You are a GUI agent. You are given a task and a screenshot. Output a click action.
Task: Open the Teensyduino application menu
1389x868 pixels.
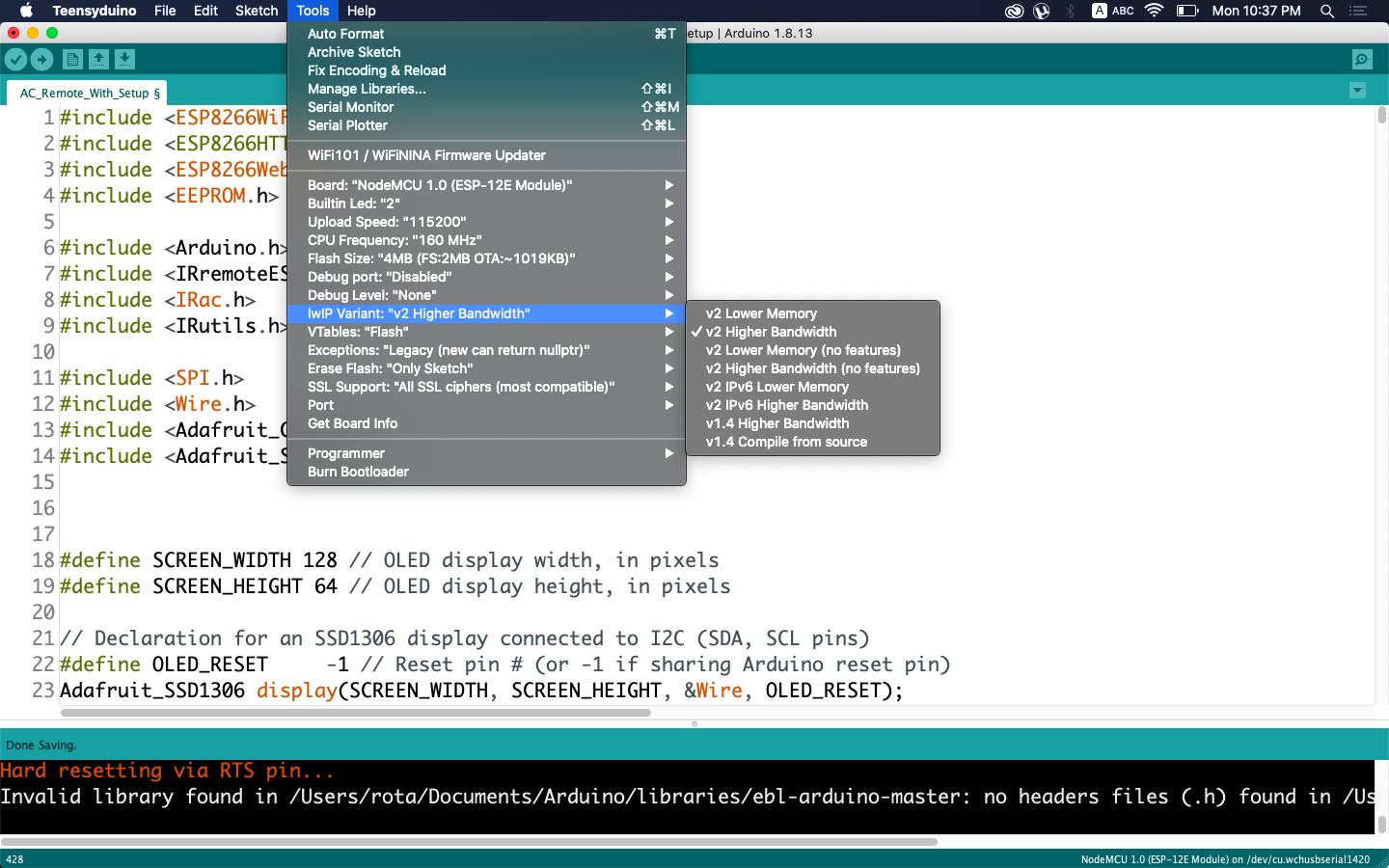95,11
